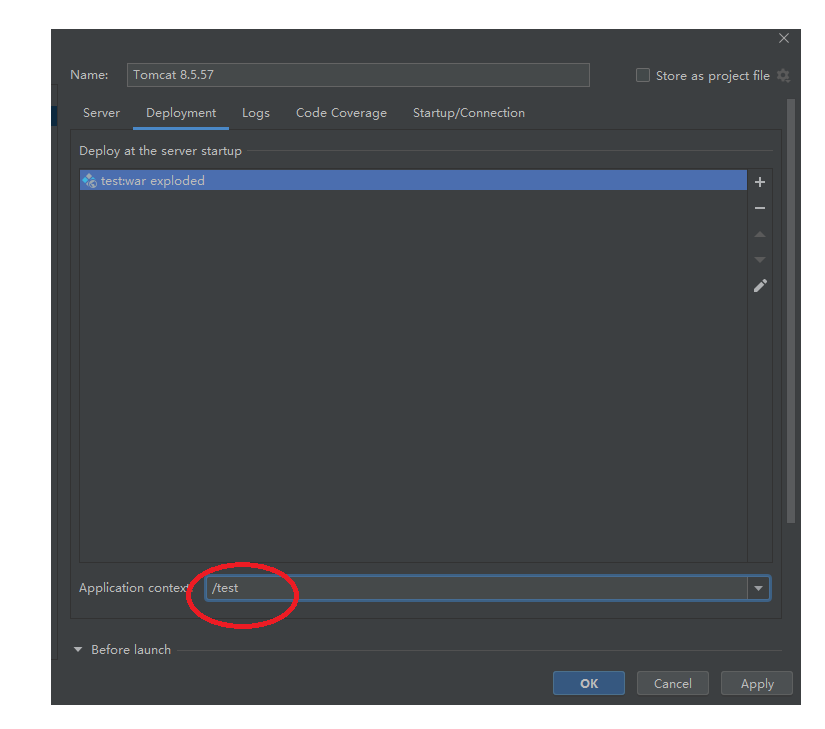
Task: Select the Startup/Connection tab
Action: 469,113
